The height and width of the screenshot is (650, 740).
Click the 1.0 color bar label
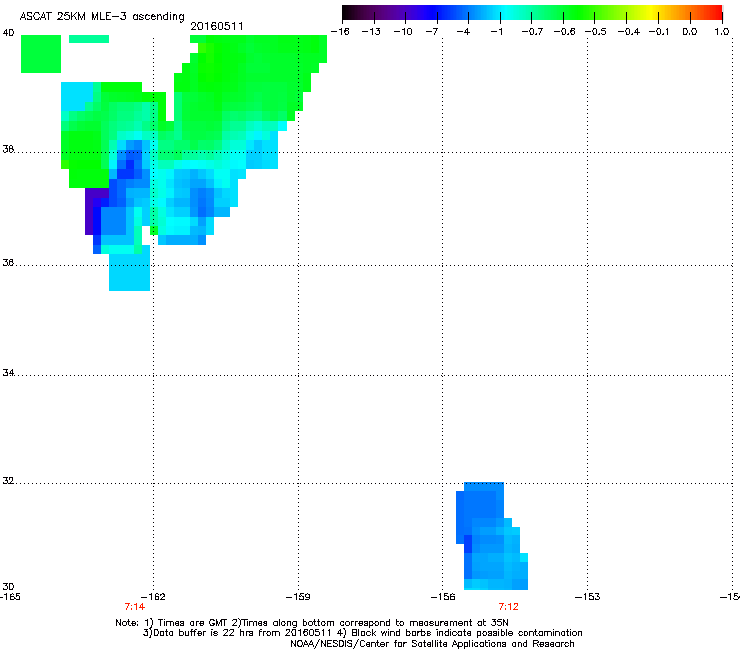722,32
